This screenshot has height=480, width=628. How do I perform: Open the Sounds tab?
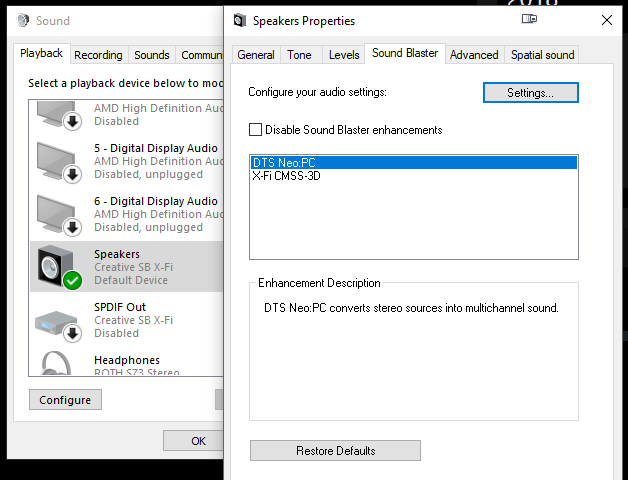[152, 55]
